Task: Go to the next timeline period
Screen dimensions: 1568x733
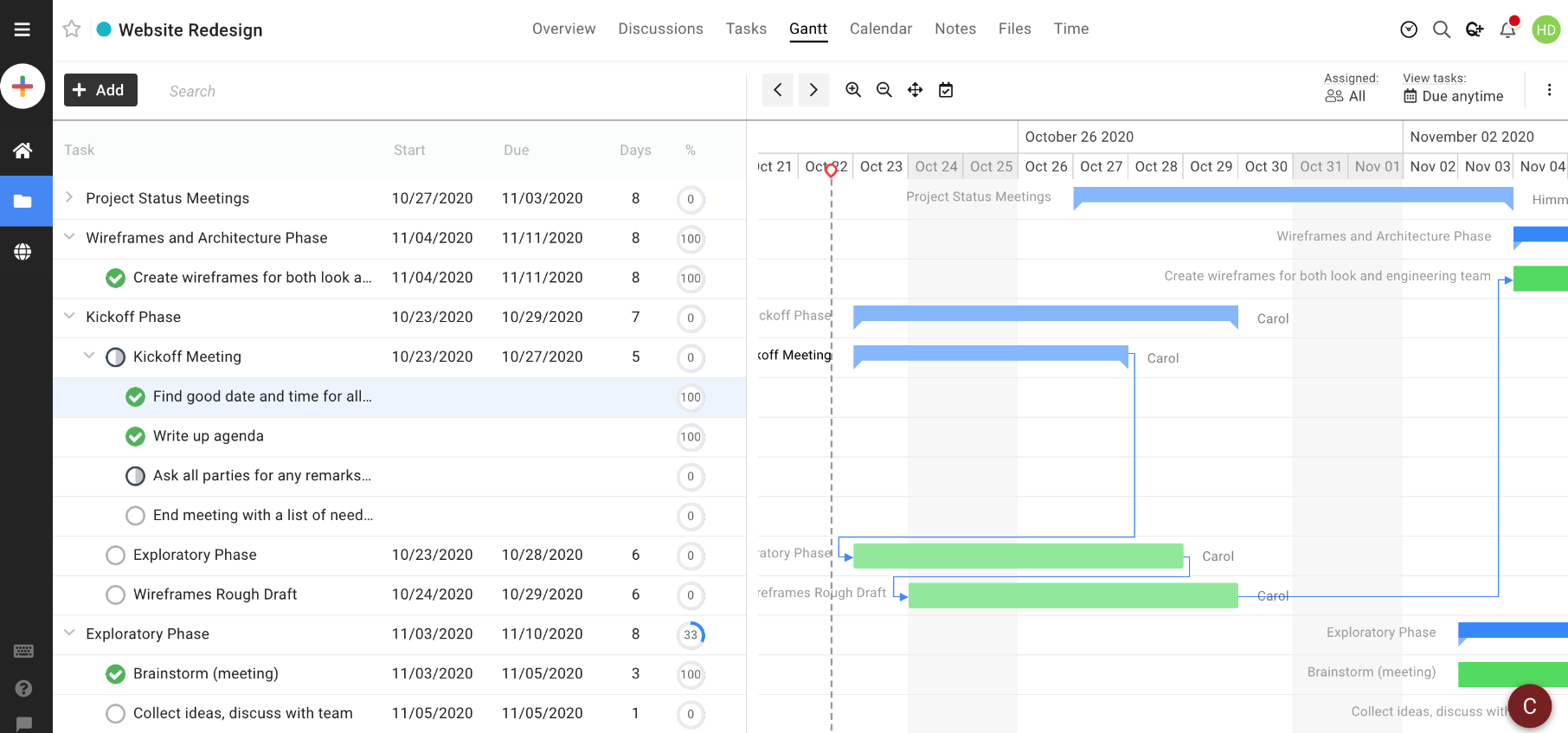Action: pos(813,90)
